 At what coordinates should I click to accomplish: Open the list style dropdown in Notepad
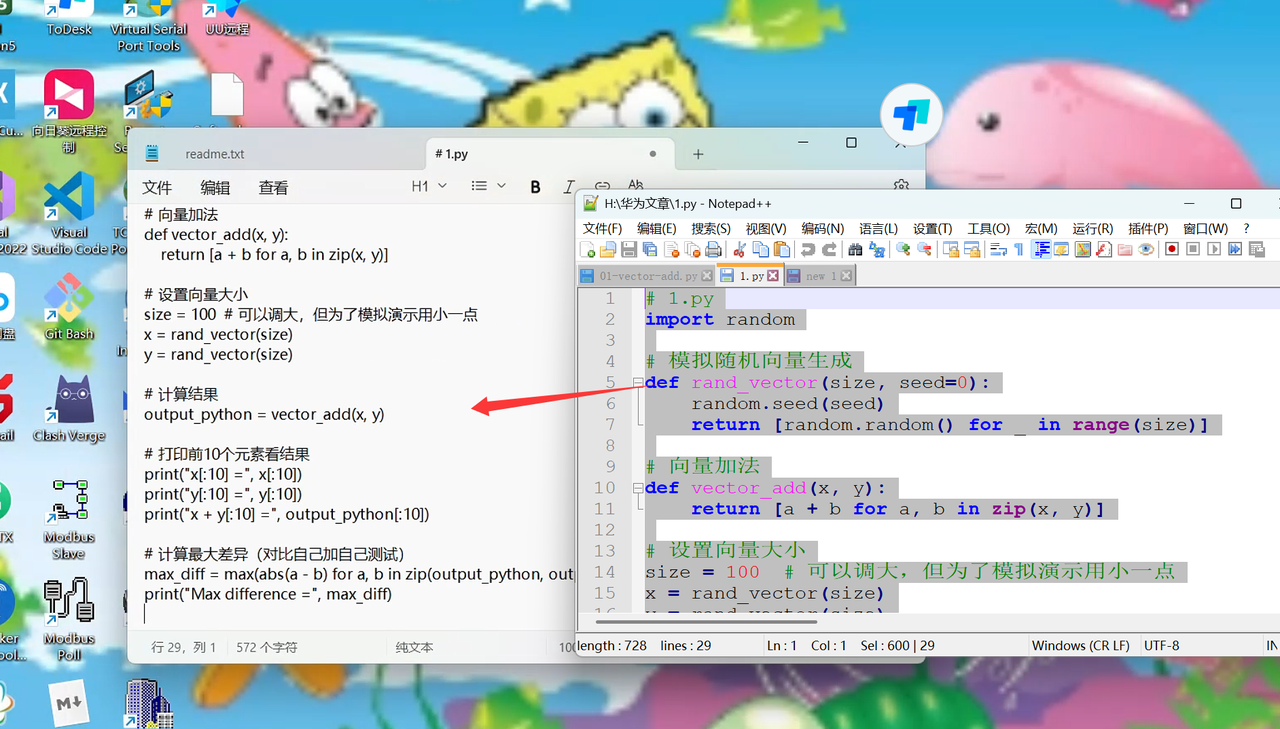[x=488, y=186]
